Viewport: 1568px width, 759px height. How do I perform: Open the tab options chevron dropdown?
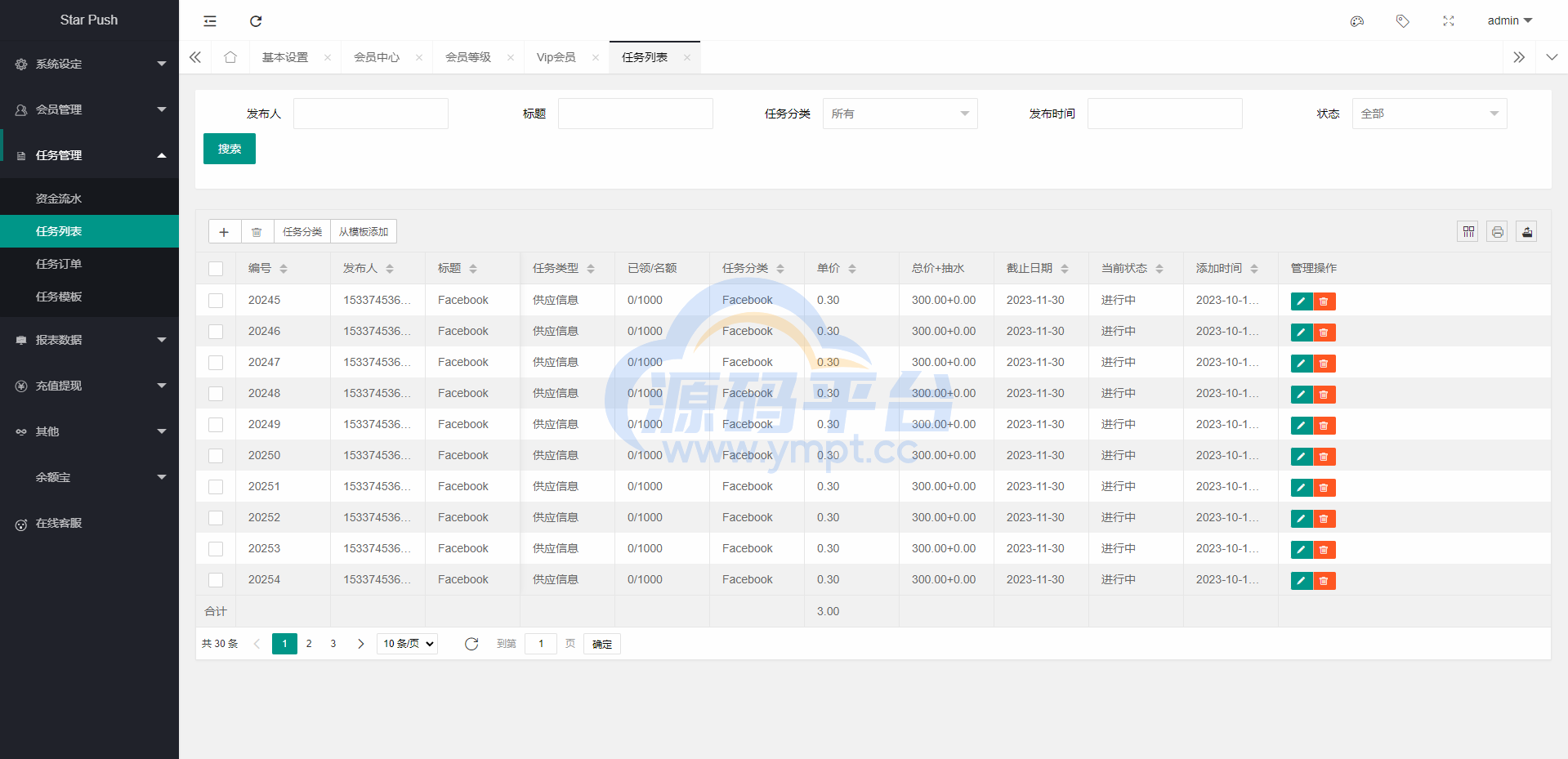(1552, 57)
